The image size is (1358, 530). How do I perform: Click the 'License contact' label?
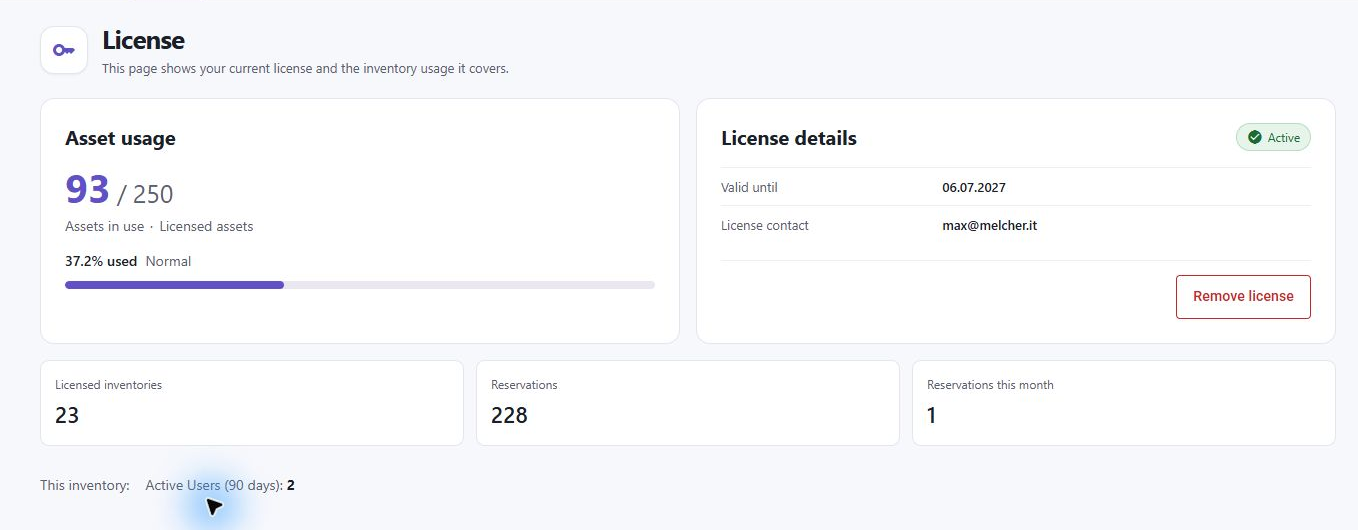coord(765,225)
